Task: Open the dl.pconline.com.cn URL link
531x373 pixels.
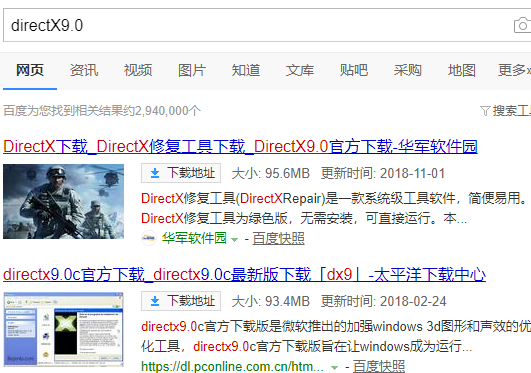Action: 232,366
